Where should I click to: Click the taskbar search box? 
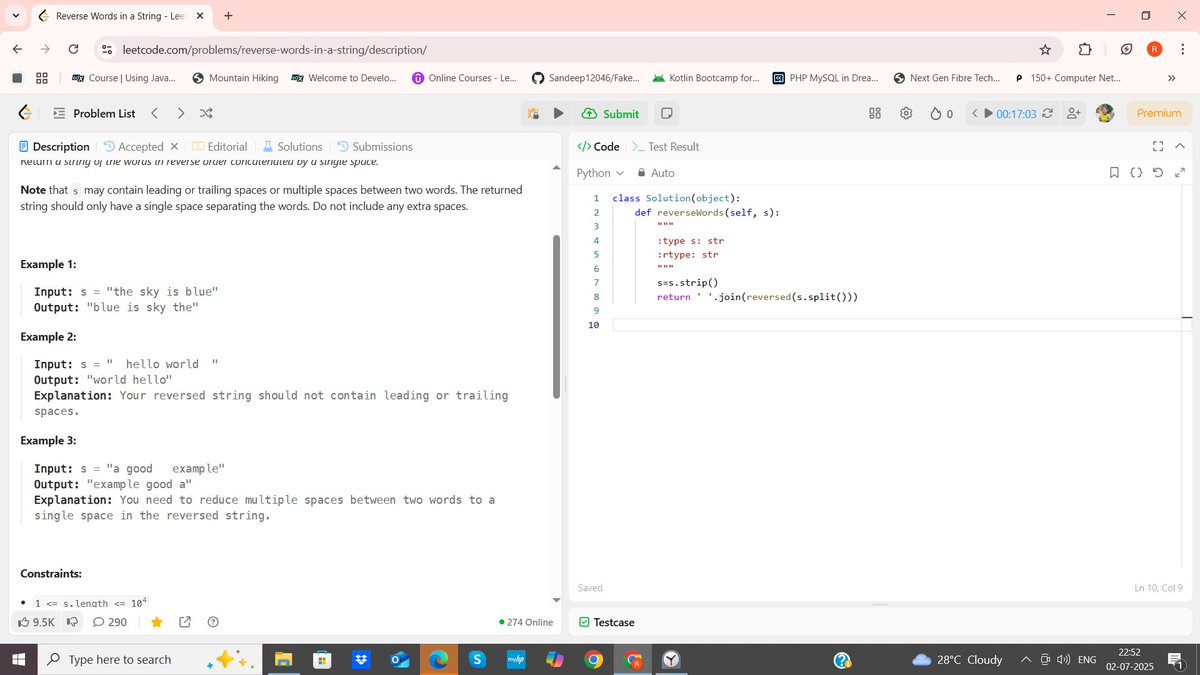[151, 659]
